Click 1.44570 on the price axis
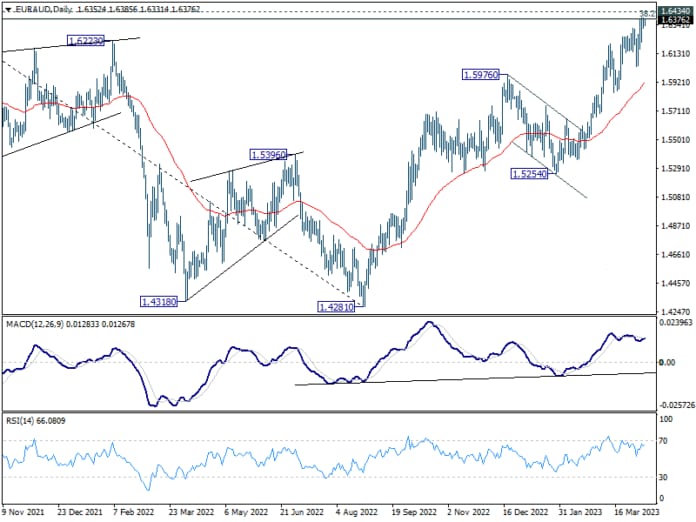The image size is (696, 522). [676, 283]
